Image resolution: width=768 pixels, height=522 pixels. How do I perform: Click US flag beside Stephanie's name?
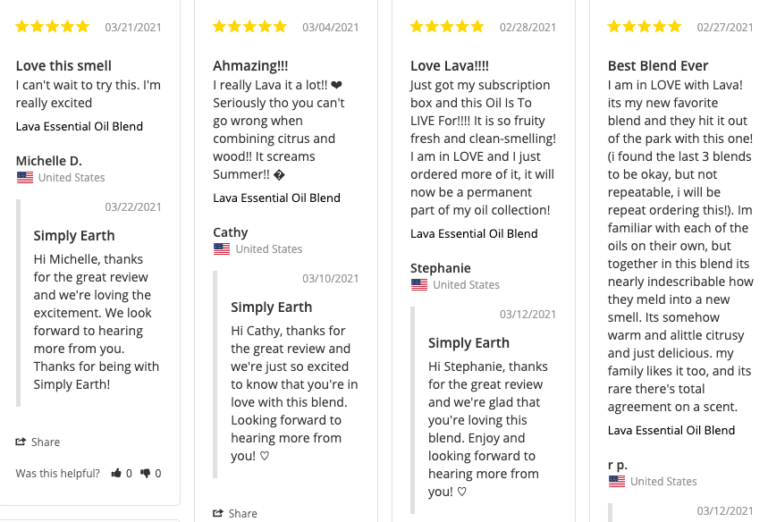pyautogui.click(x=419, y=285)
